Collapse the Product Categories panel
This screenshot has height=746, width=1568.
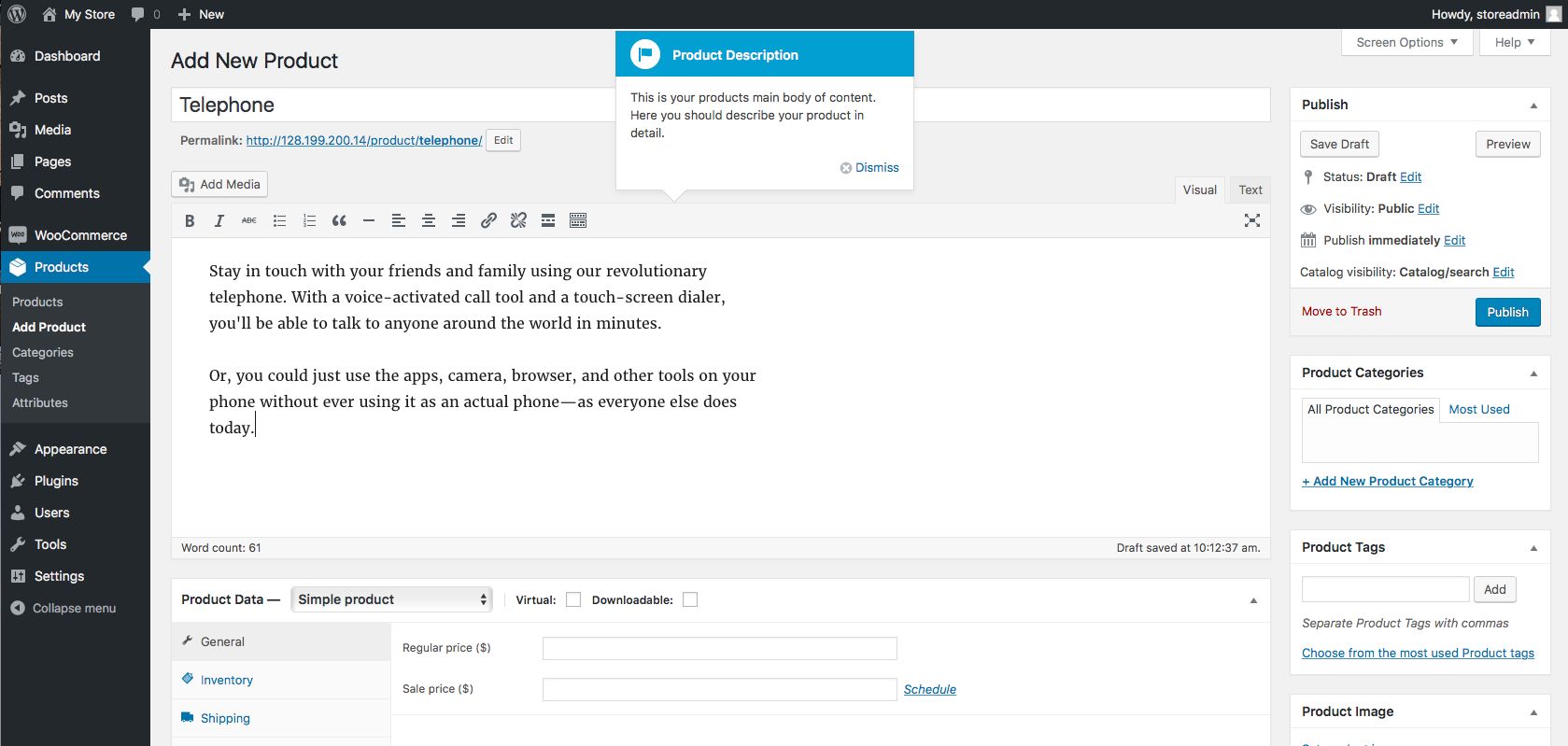point(1533,373)
